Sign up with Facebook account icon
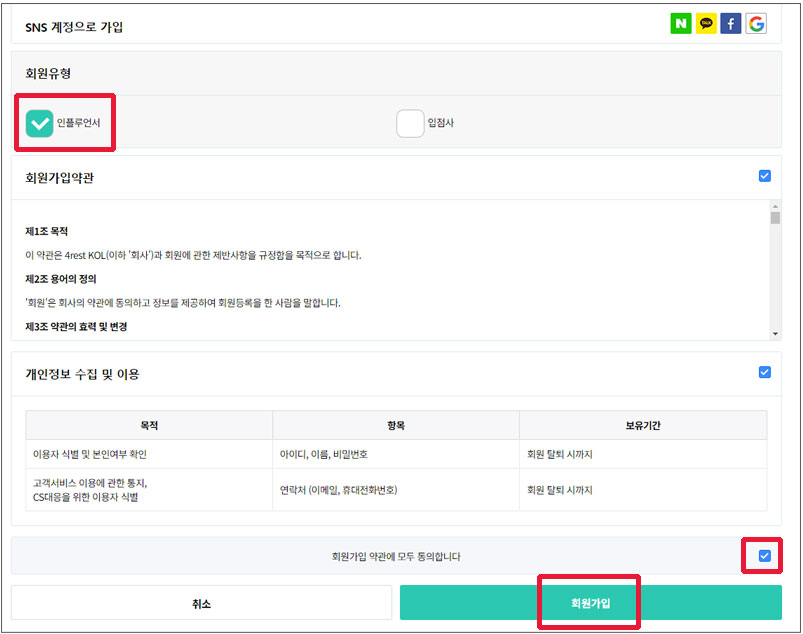Viewport: 803px width, 634px height. coord(731,24)
